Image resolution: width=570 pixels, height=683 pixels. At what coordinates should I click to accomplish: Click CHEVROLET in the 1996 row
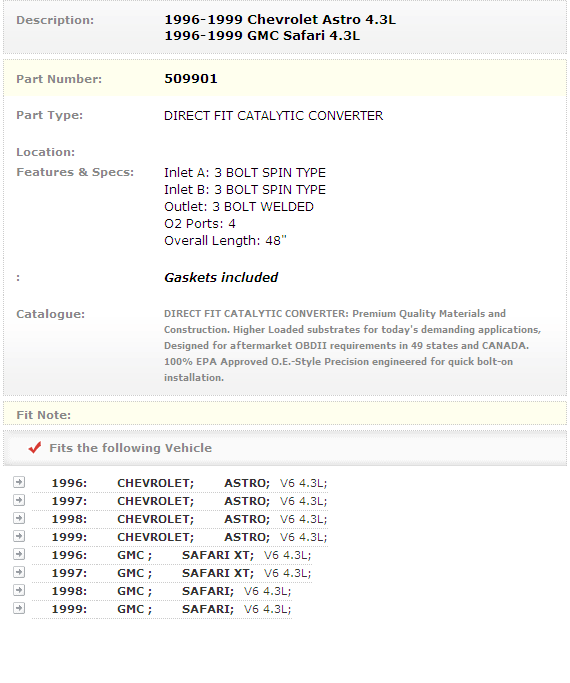[x=155, y=483]
